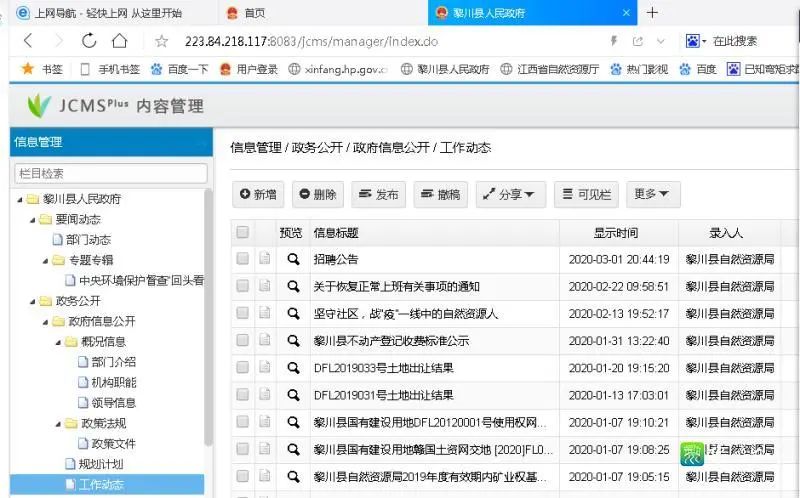Open the 分享 dropdown button
The height and width of the screenshot is (498, 800).
tap(511, 194)
